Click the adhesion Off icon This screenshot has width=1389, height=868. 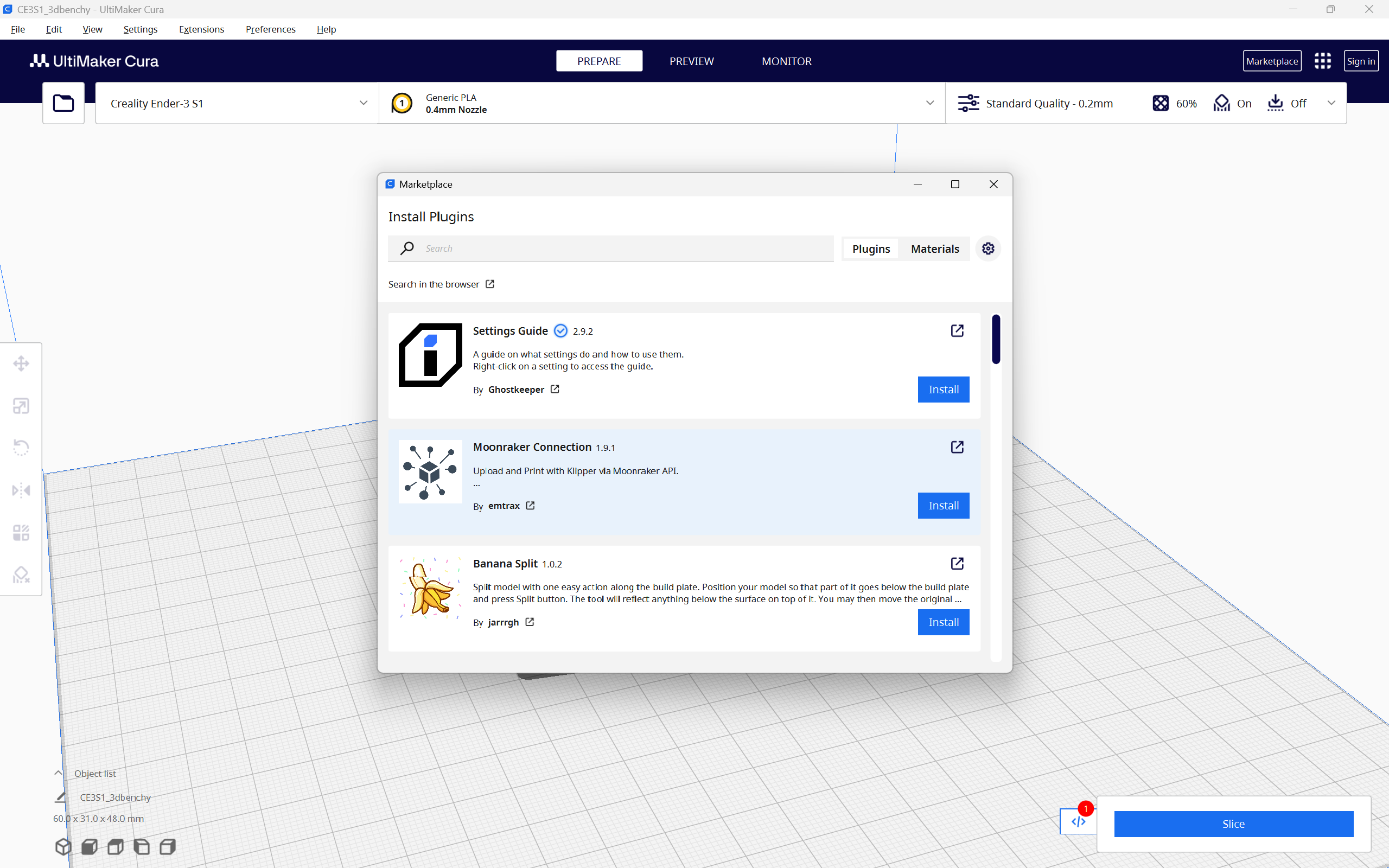click(x=1276, y=103)
